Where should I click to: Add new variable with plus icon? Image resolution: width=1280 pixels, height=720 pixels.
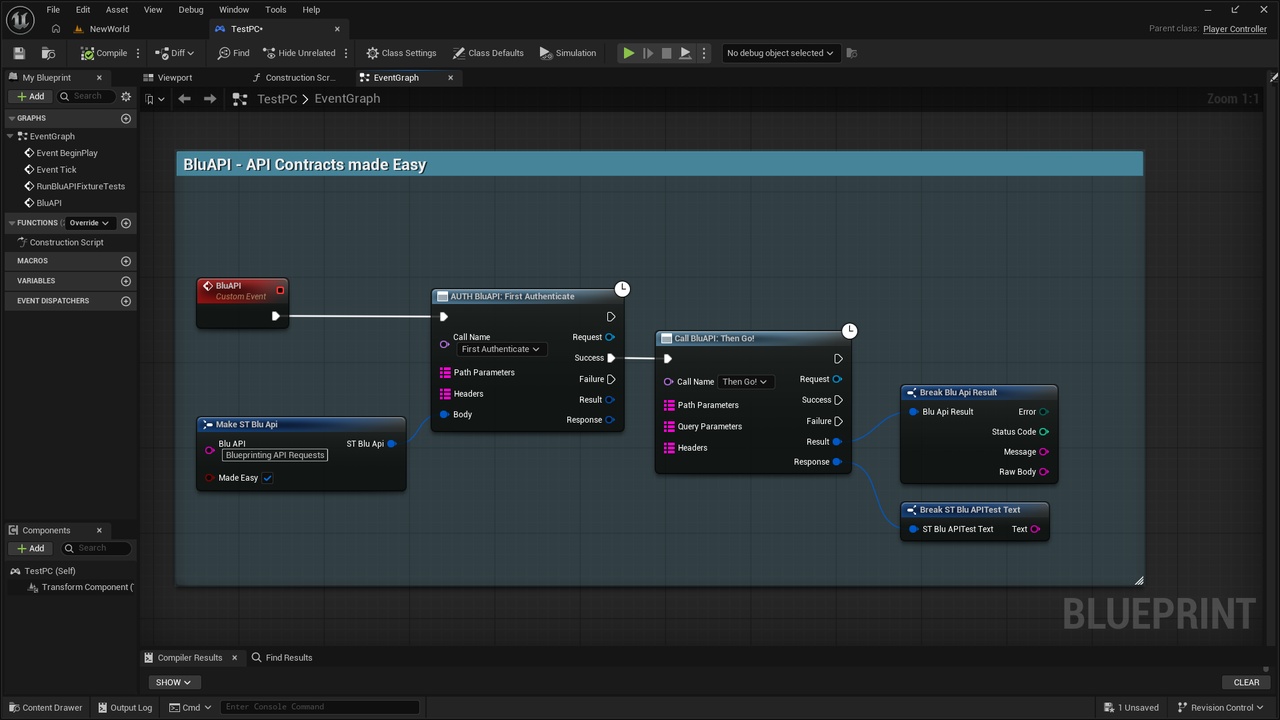click(126, 281)
